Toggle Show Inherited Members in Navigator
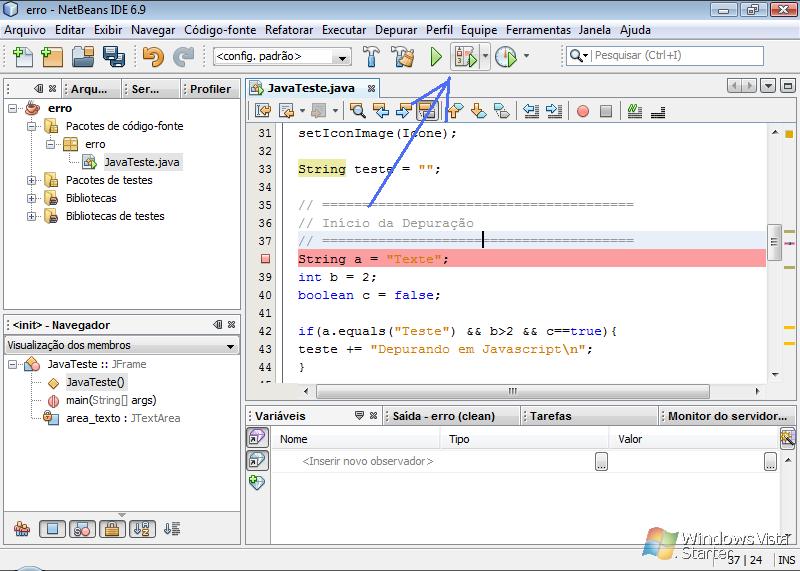800x571 pixels. (22, 529)
